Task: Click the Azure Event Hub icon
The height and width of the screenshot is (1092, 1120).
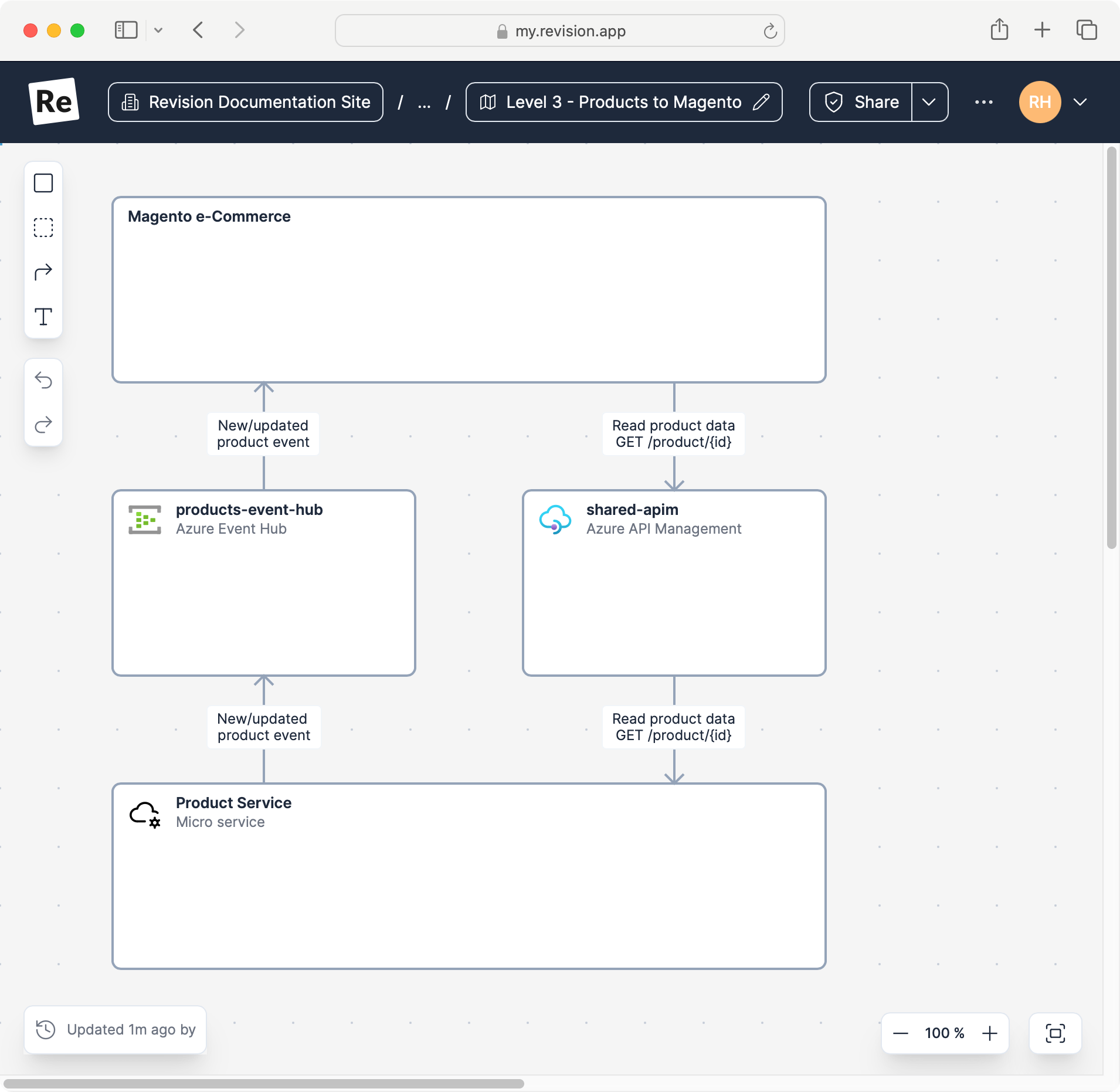Action: [145, 520]
